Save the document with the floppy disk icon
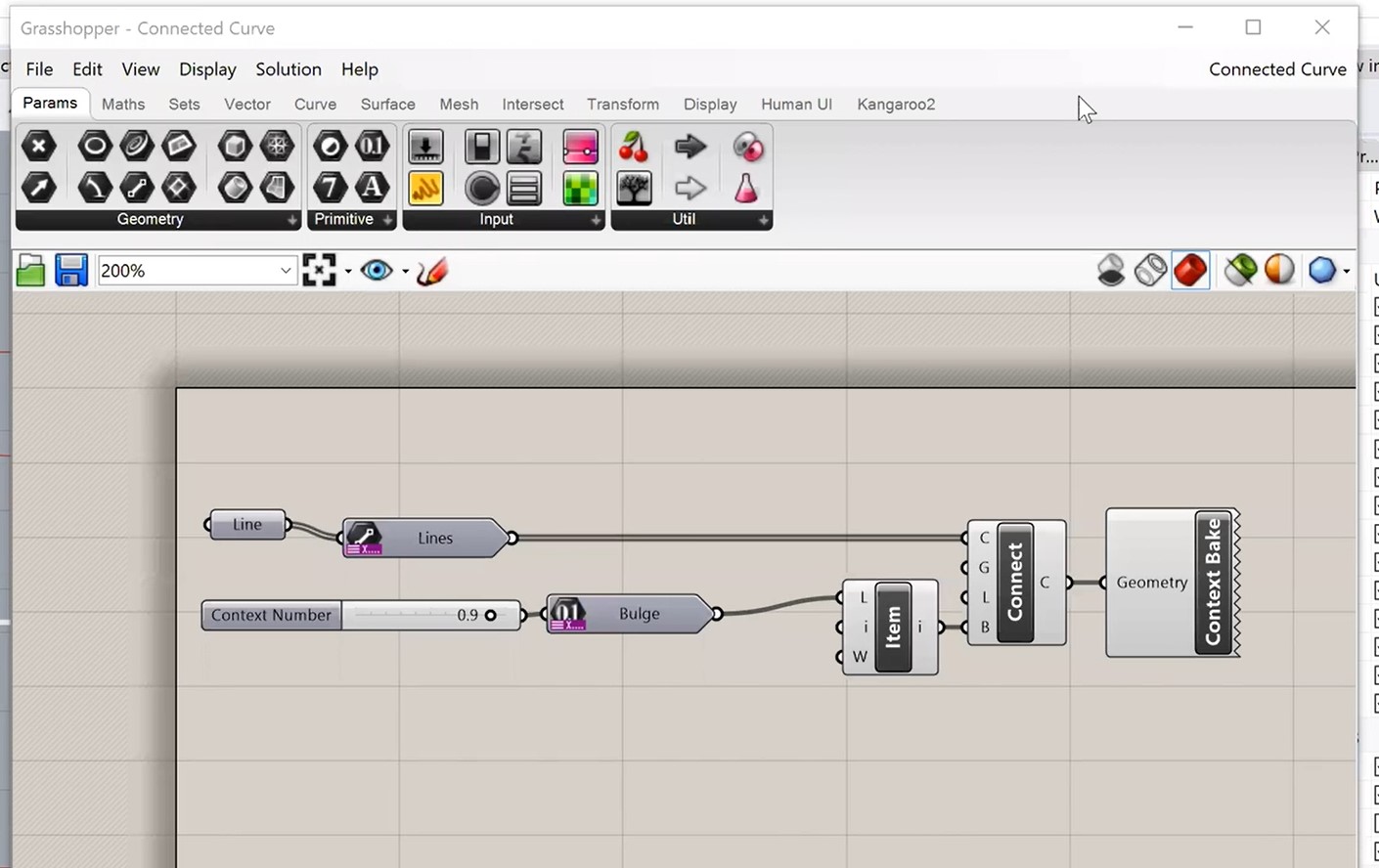Viewport: 1379px width, 868px height. pyautogui.click(x=71, y=271)
